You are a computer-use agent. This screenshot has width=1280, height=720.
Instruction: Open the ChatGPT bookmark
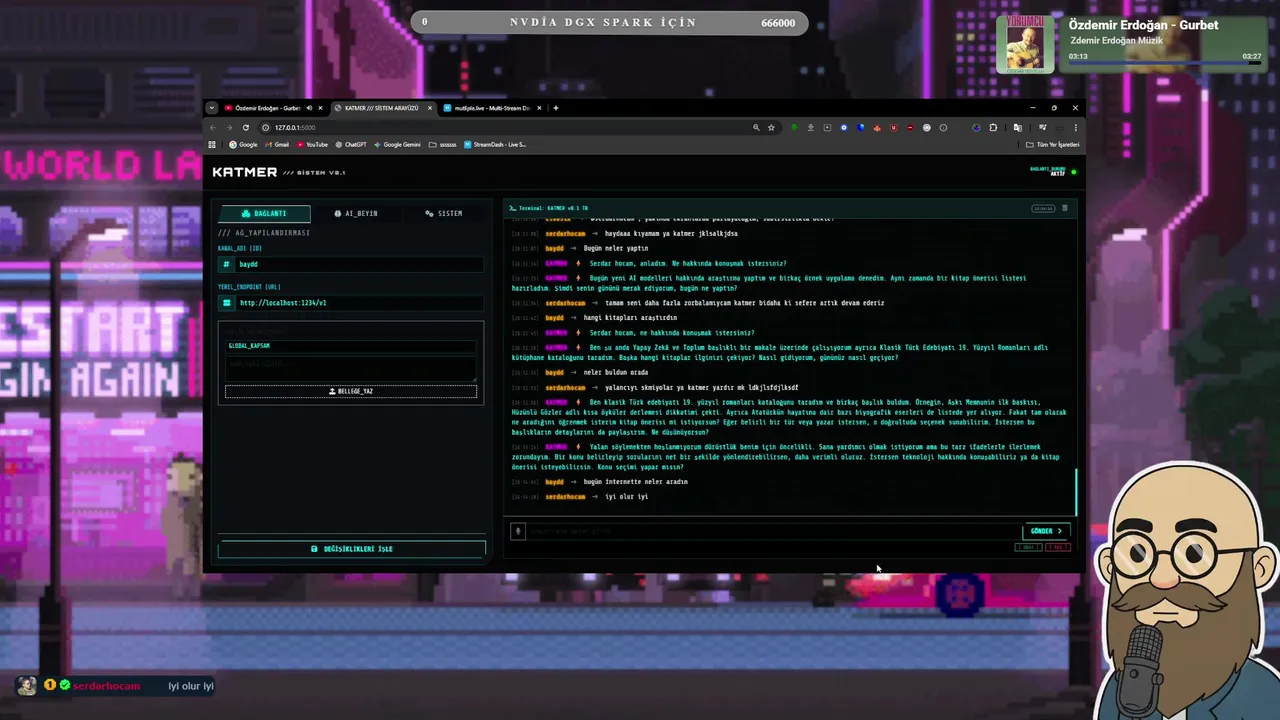click(351, 144)
